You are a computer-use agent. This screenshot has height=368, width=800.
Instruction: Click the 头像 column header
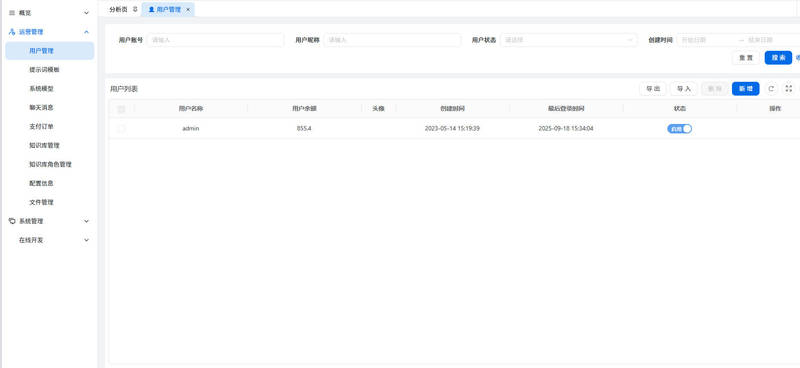[378, 109]
